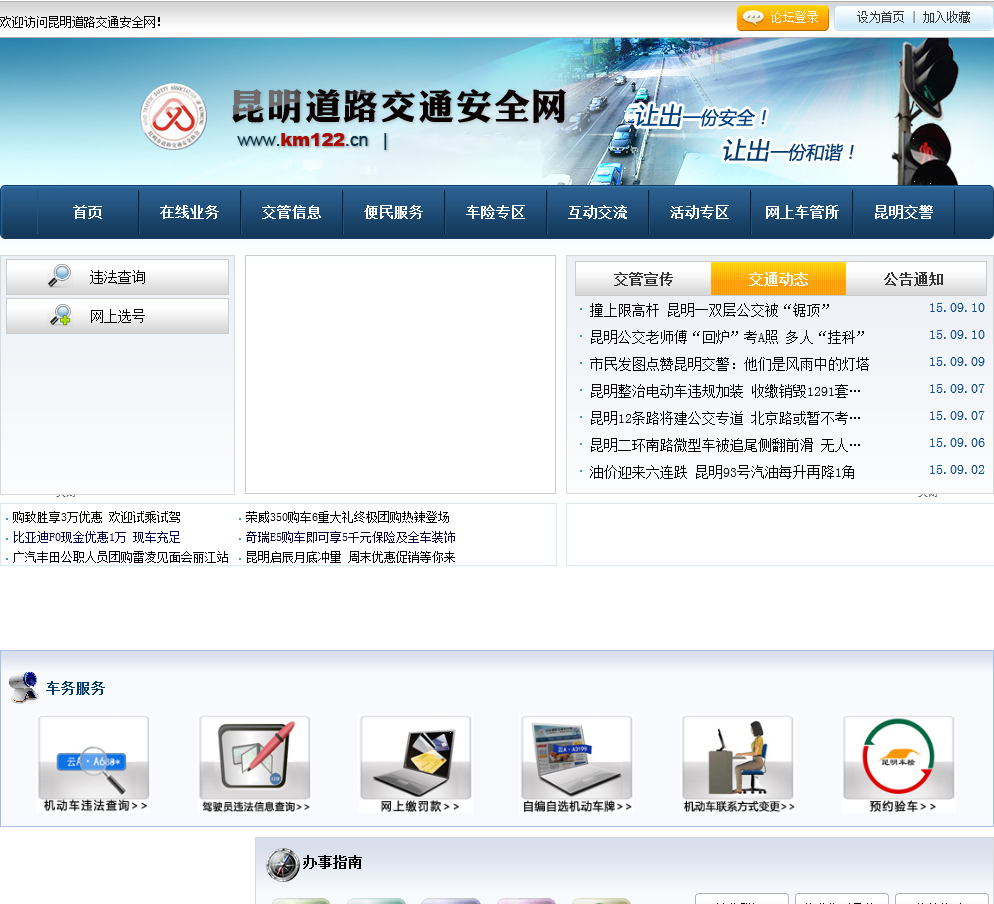Open link 昆明启辰月底冲量
994x904 pixels.
pos(351,557)
